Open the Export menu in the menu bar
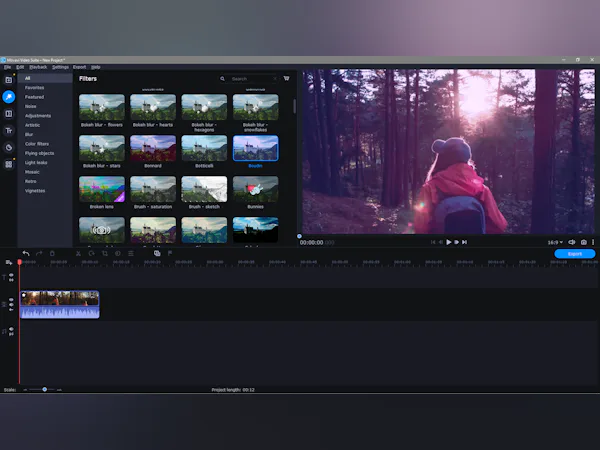 [80, 67]
